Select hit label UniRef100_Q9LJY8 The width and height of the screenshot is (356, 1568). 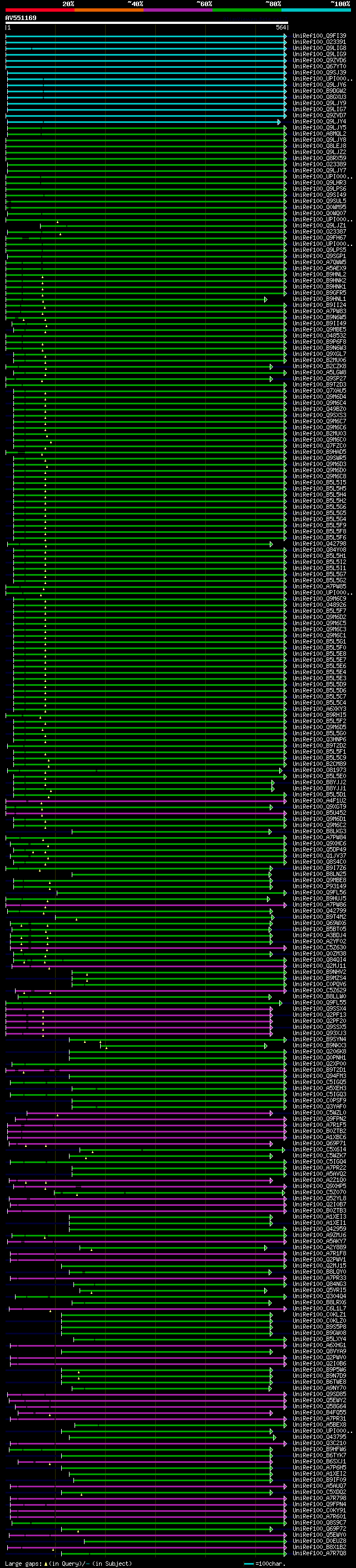(319, 140)
